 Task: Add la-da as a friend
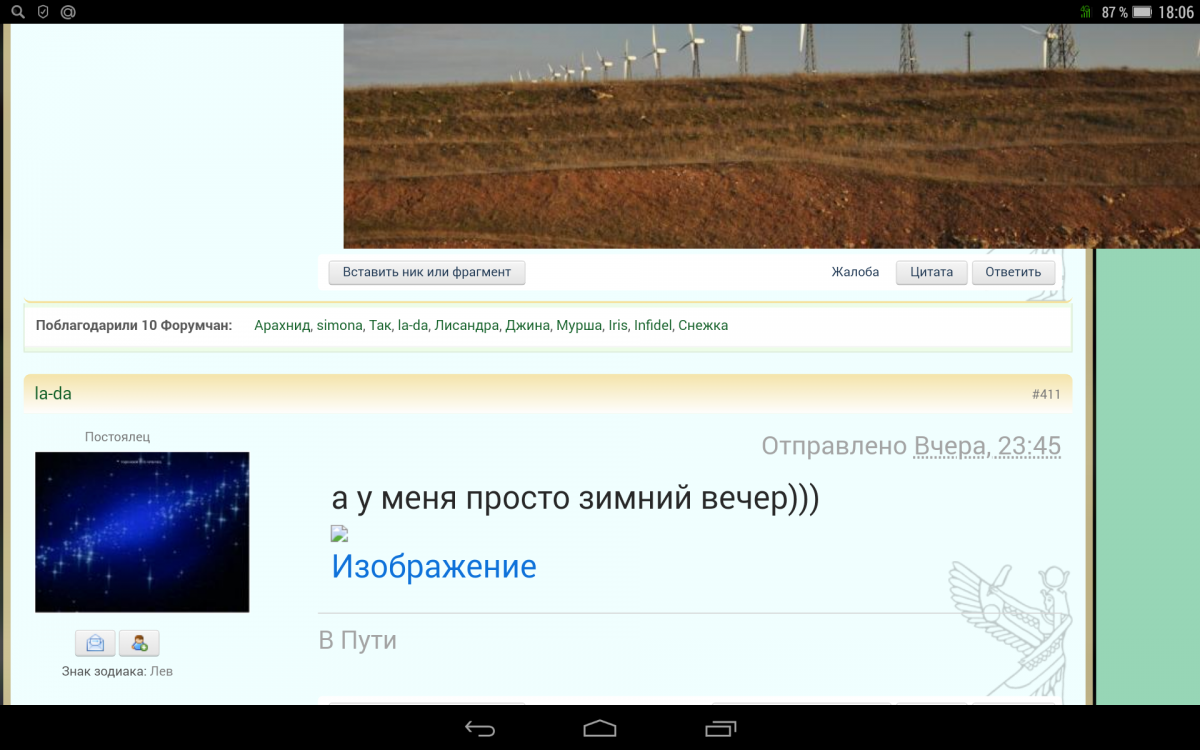pos(139,643)
